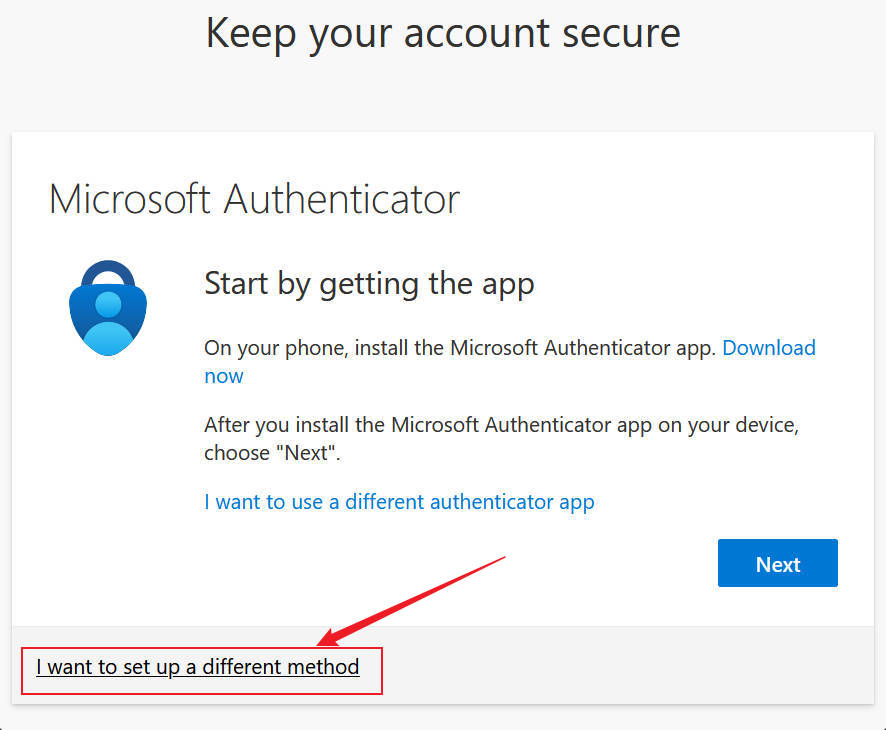Click the word 'now' of the download link

(224, 376)
